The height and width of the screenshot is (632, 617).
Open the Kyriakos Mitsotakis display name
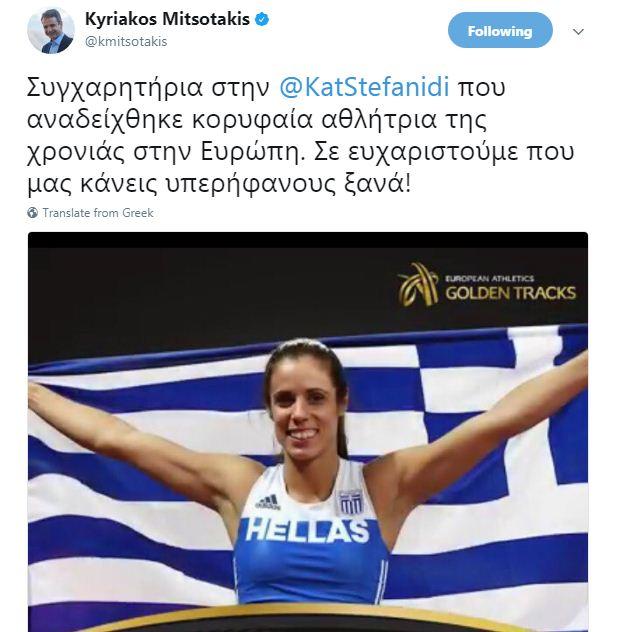[x=167, y=19]
